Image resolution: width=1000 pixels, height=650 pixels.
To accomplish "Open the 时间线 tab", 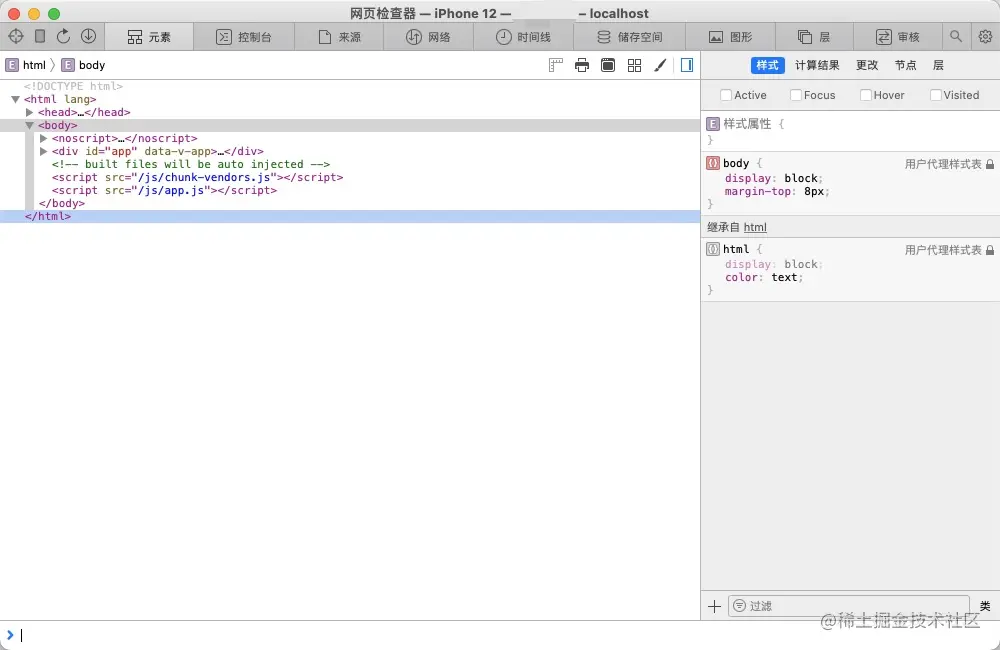I will coord(524,37).
